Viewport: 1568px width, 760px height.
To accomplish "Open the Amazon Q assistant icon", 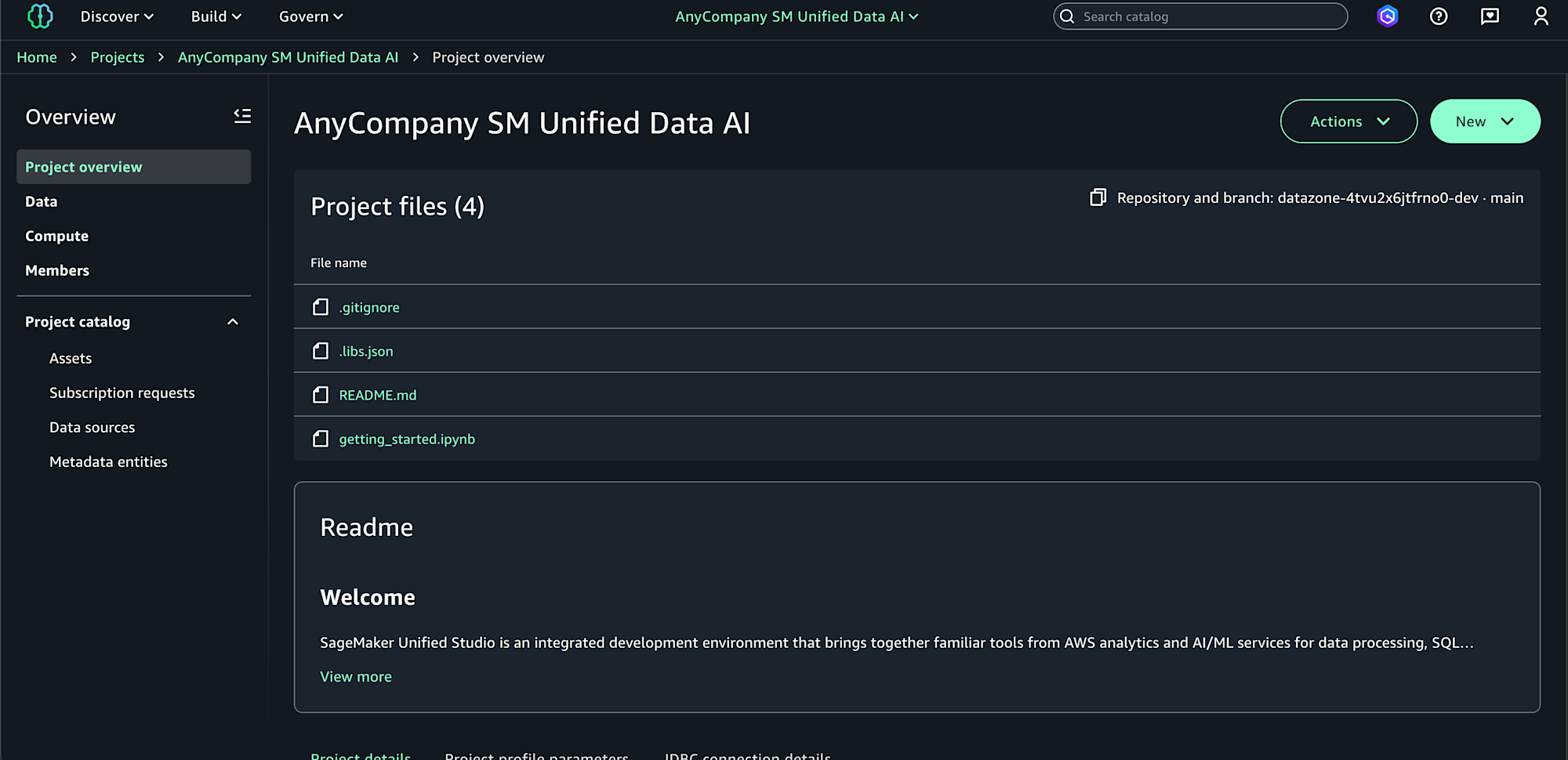I will 1388,16.
